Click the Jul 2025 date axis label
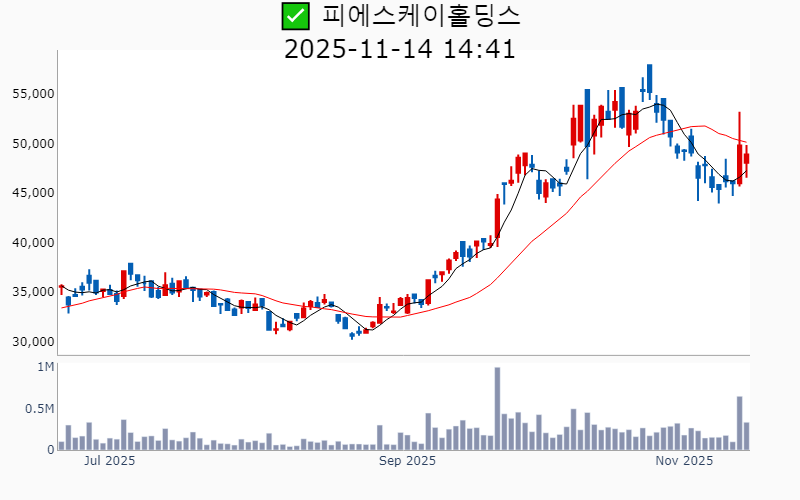 click(110, 462)
